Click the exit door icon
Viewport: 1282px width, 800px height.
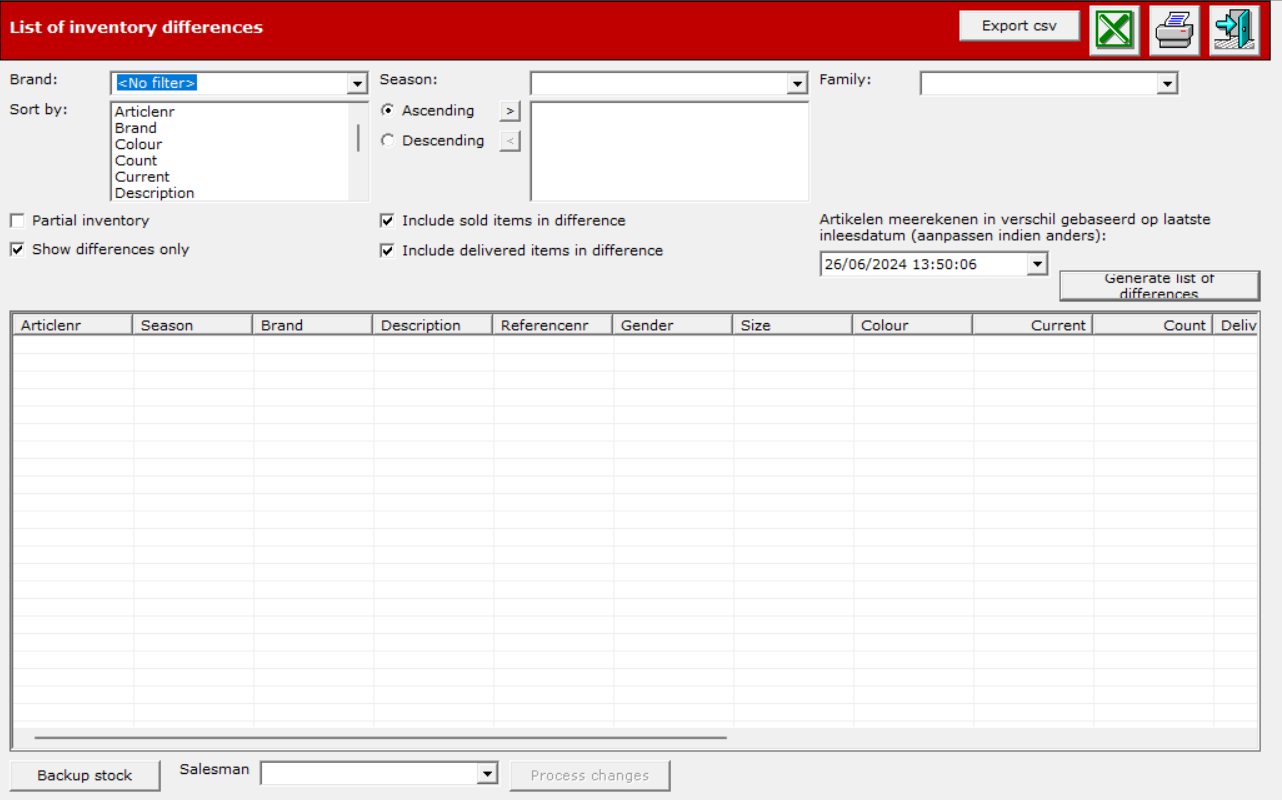[1234, 30]
